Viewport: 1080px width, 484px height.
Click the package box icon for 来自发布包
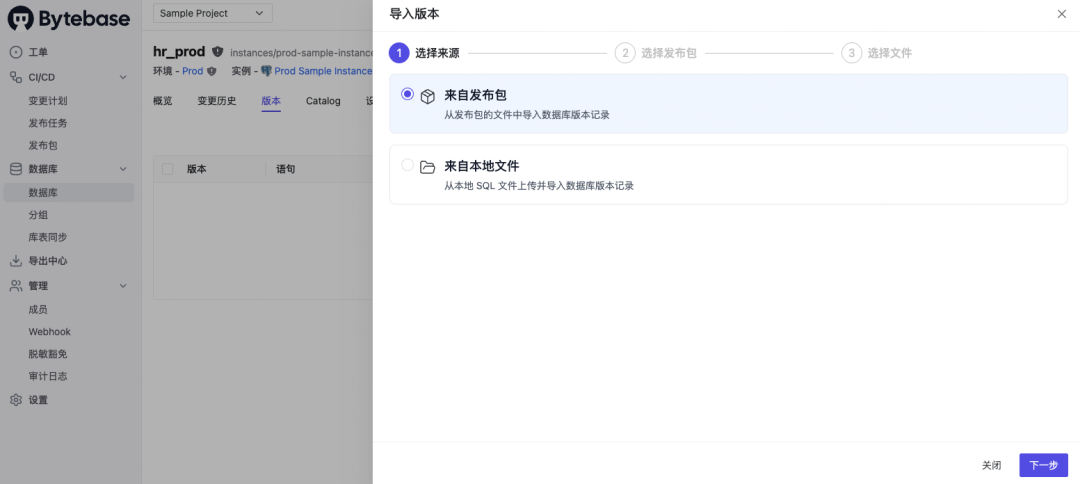428,96
